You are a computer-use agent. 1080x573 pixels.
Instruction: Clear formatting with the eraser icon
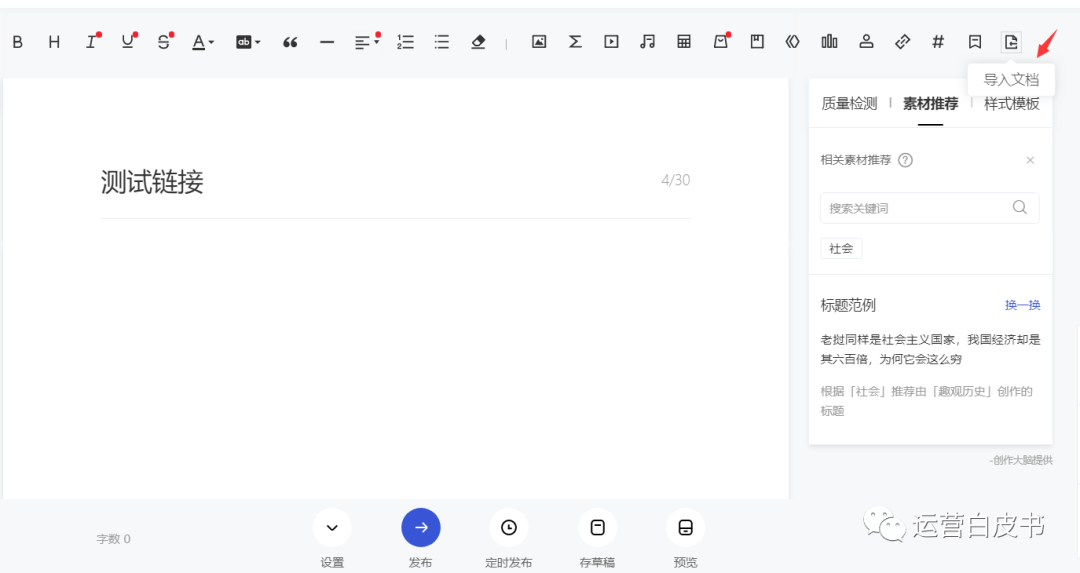click(x=478, y=42)
